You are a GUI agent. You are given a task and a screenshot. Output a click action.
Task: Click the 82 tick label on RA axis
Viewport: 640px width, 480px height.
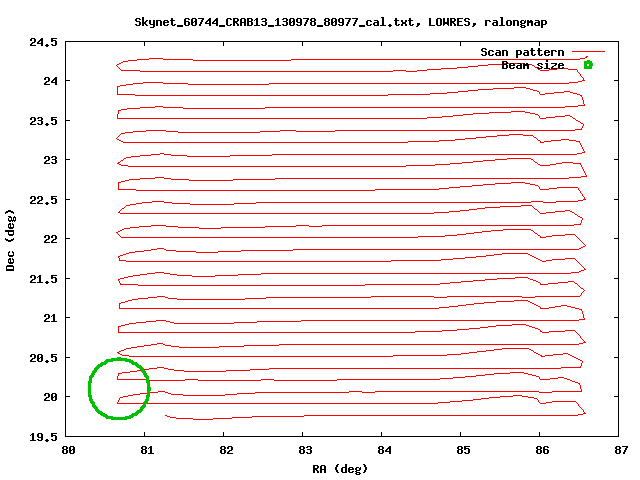226,450
